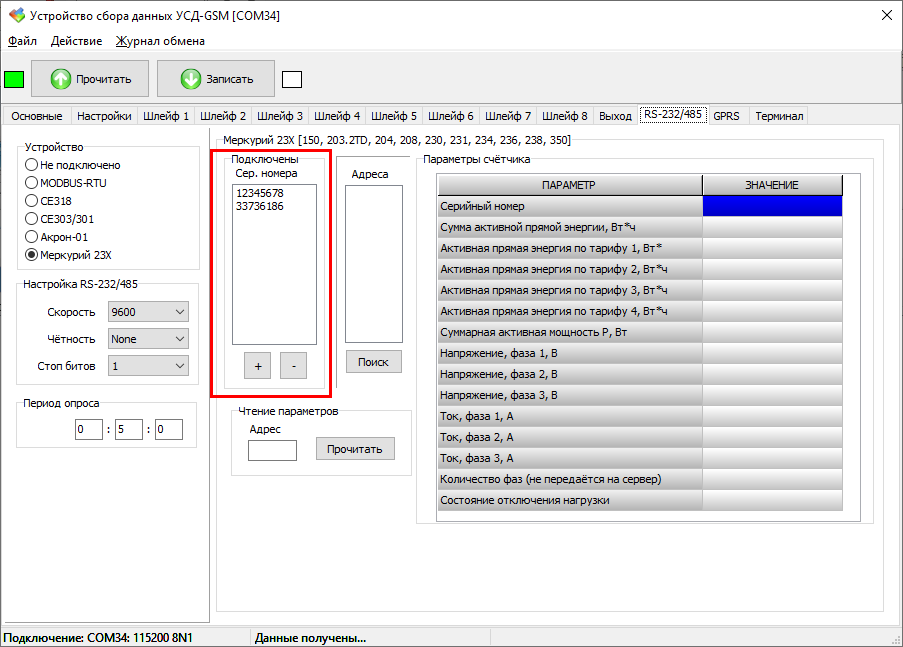Select Активная прямая энергия по тарифу 4 row
Screen dimensions: 903x647
[570, 311]
